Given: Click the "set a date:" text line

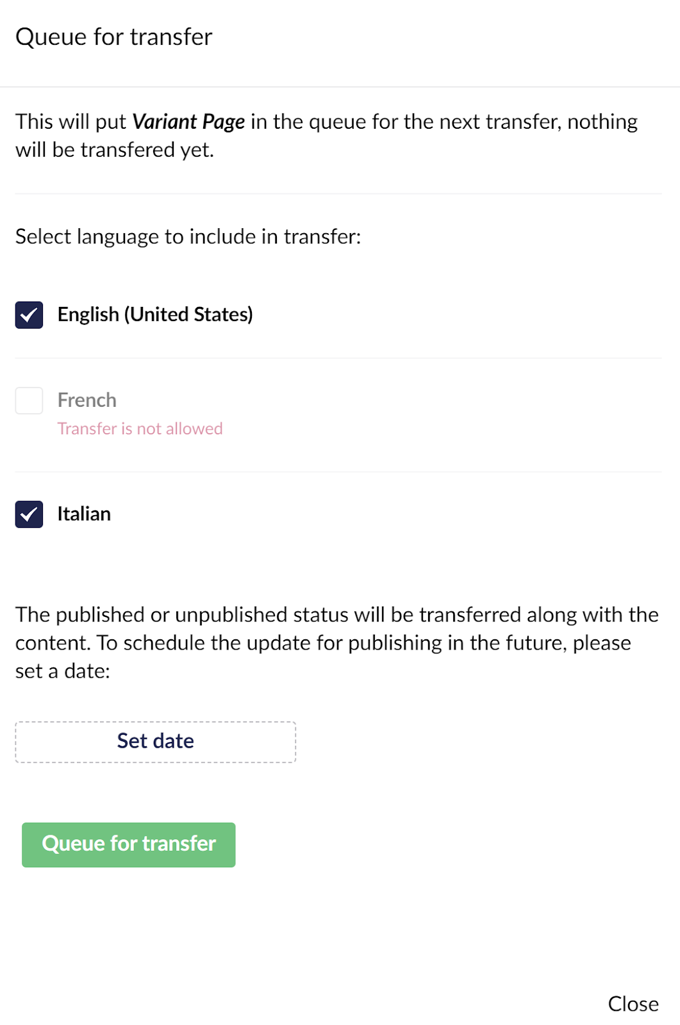Looking at the screenshot, I should (62, 672).
